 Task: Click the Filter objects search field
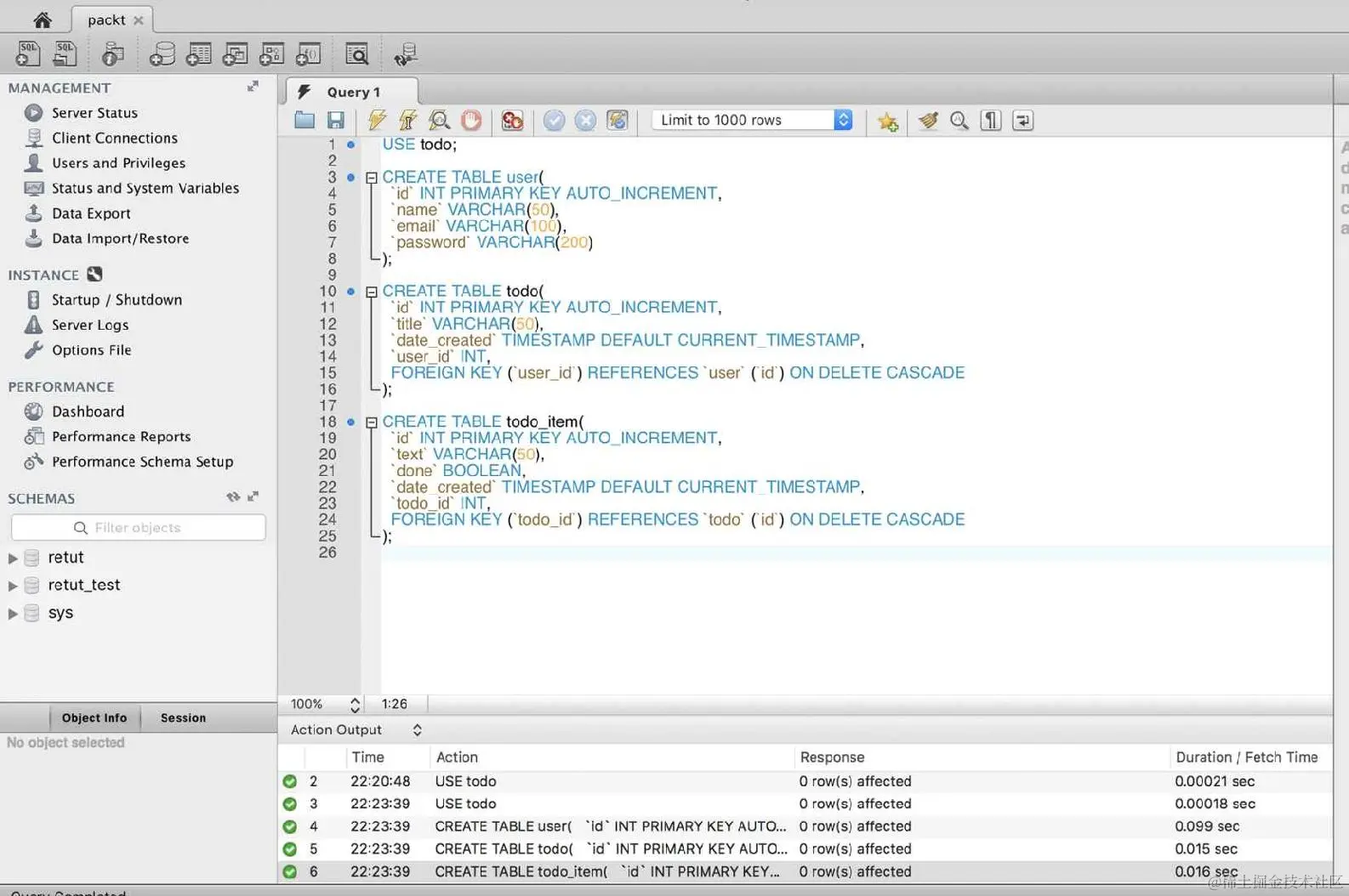(x=139, y=527)
